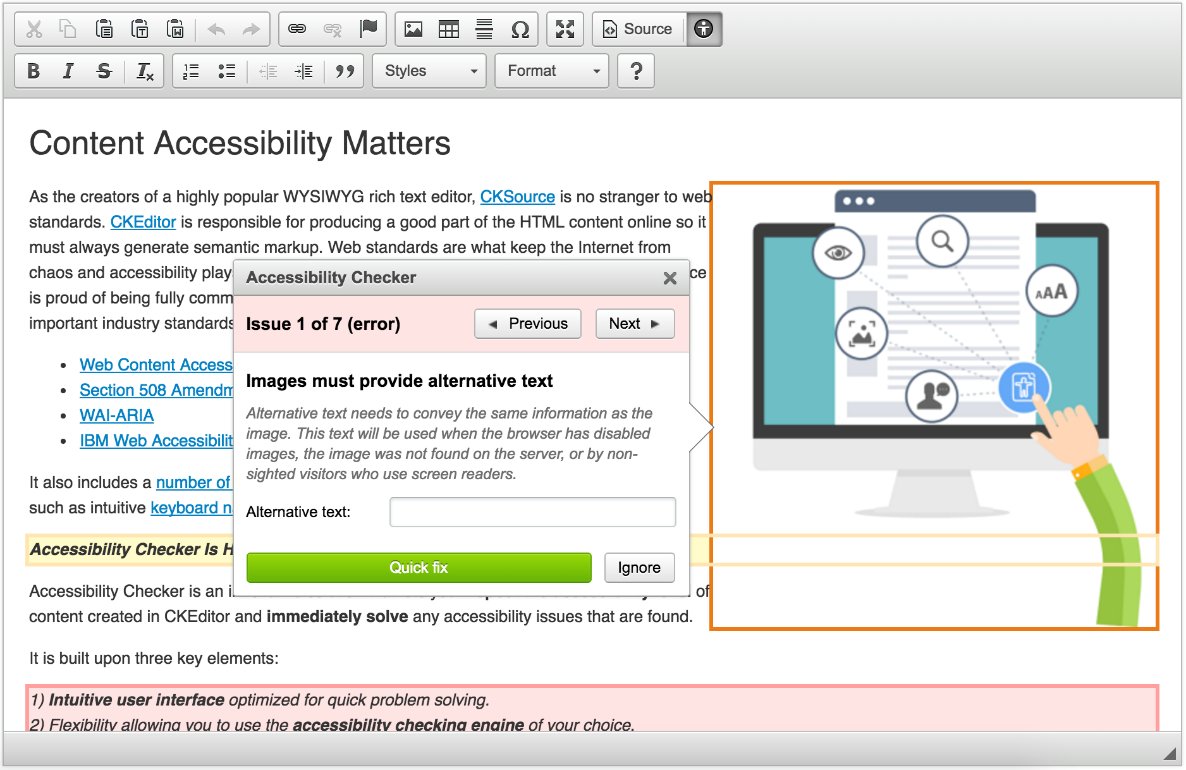1186x770 pixels.
Task: Insert a special character
Action: 520,28
